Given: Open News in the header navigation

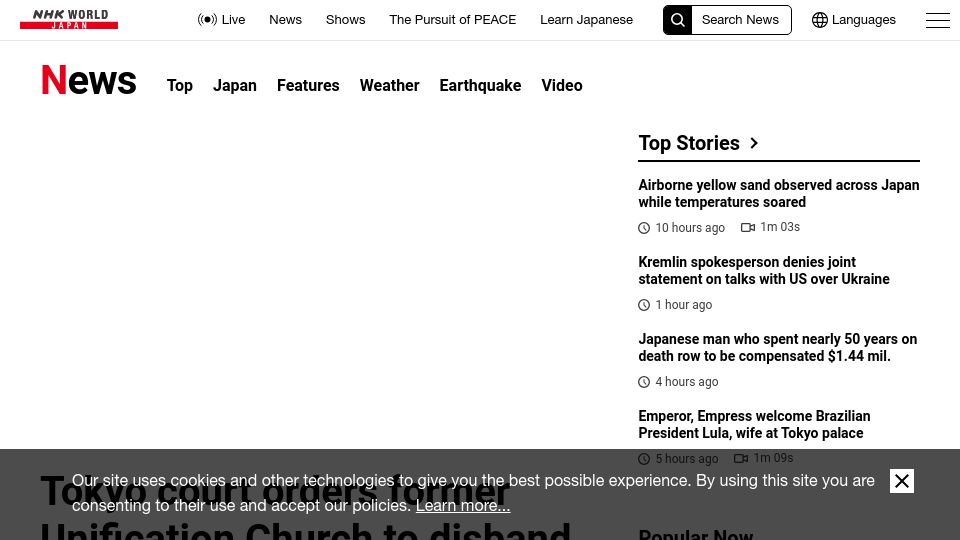Looking at the screenshot, I should click(285, 20).
